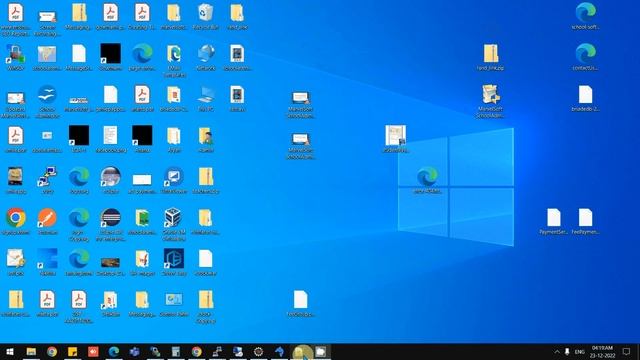Viewport: 640px width, 360px height.
Task: Open Microsoft Teams in the taskbar
Action: tap(134, 351)
